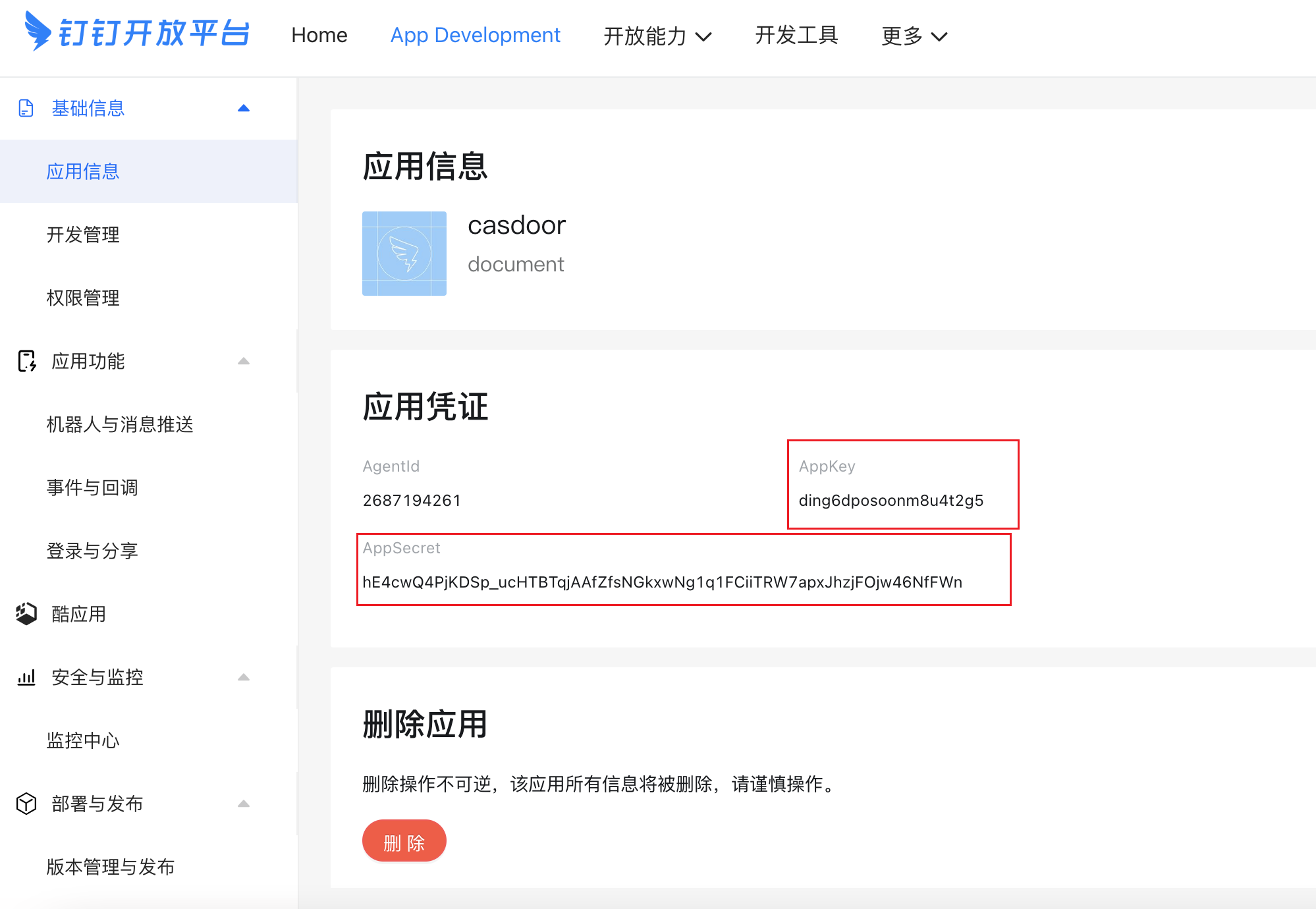Viewport: 1316px width, 909px height.
Task: Click the 应用功能 sidebar icon
Action: 26,361
